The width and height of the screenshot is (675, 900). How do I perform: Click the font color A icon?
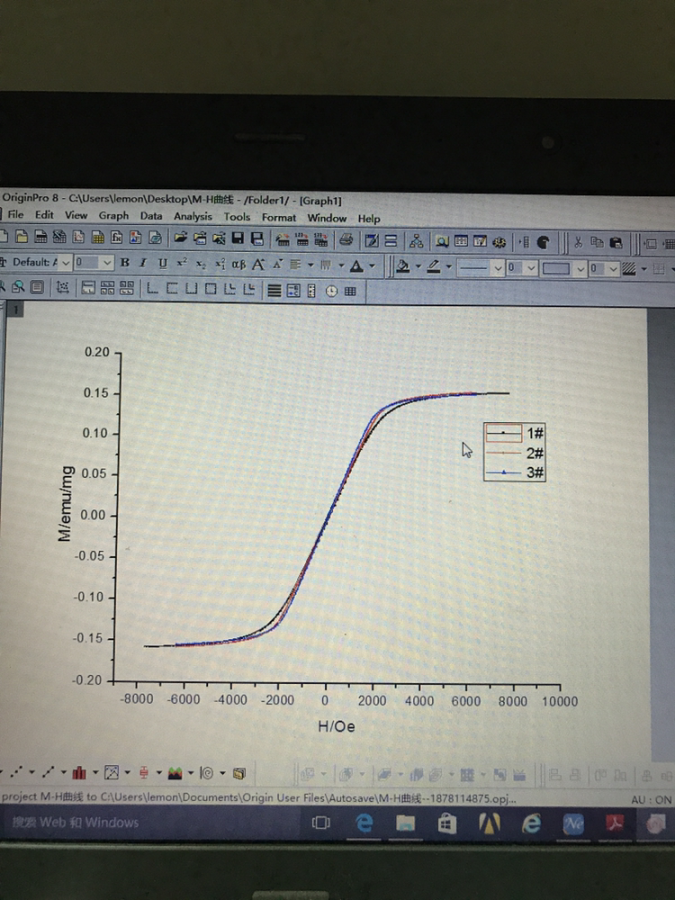(x=356, y=266)
